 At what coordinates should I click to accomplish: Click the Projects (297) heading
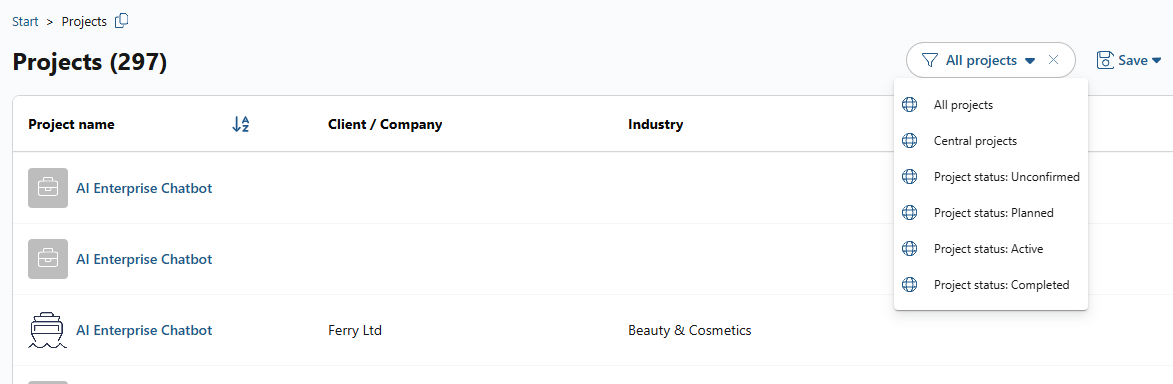(90, 61)
